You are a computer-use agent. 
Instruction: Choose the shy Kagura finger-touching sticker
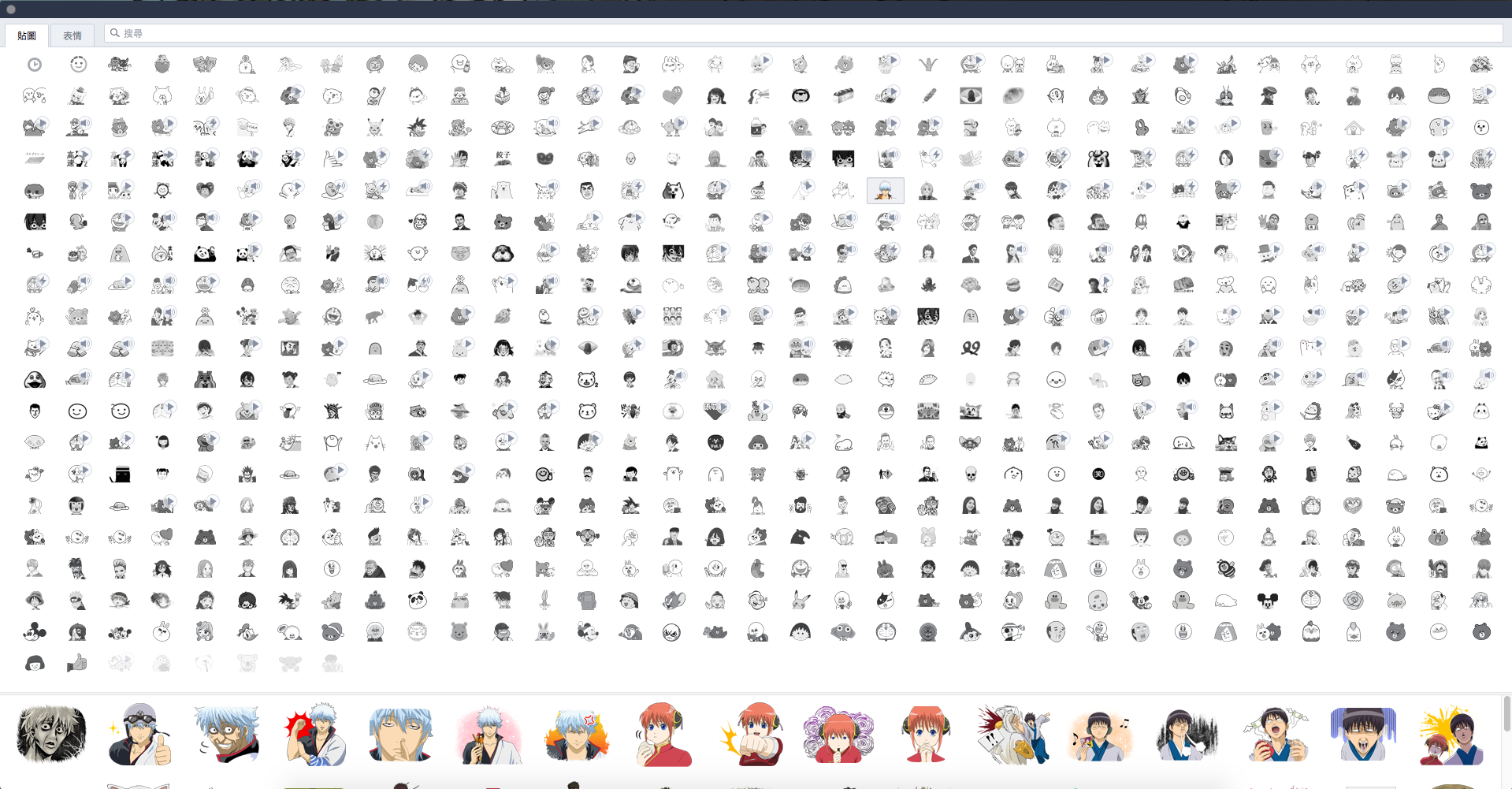click(x=926, y=735)
